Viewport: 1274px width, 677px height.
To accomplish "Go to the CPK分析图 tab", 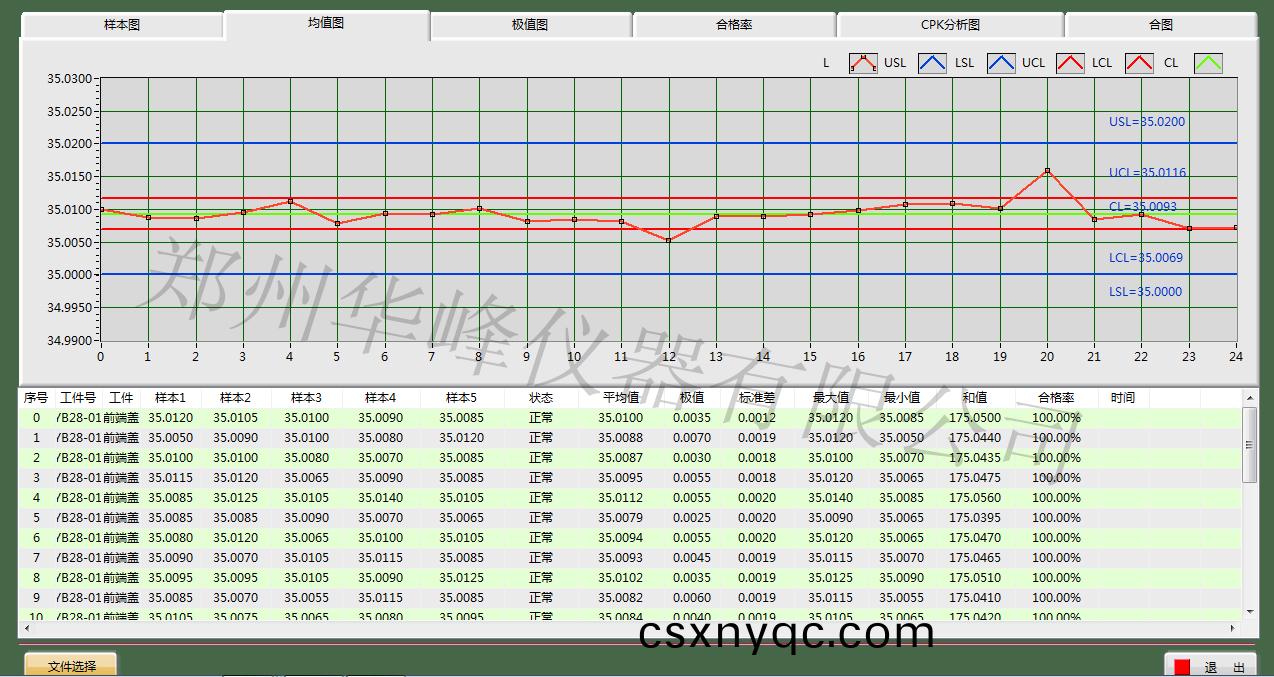I will [x=950, y=25].
